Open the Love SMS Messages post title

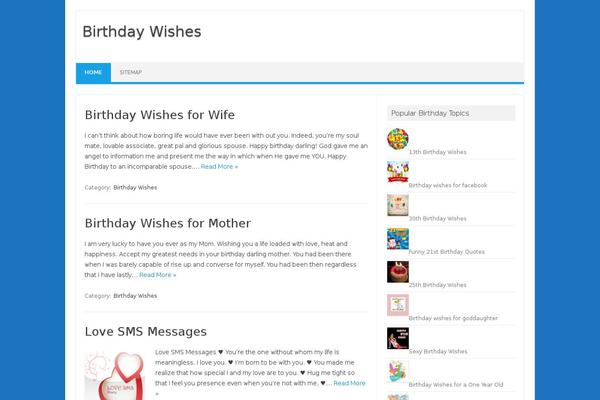click(145, 331)
